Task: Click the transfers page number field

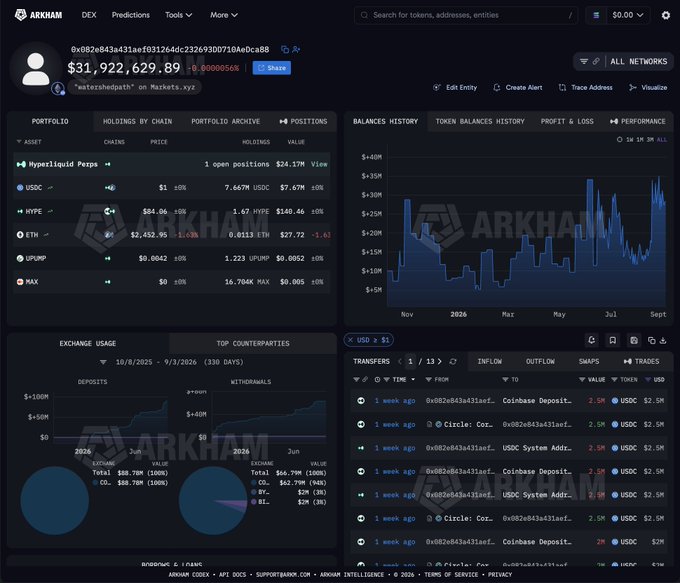Action: coord(410,361)
